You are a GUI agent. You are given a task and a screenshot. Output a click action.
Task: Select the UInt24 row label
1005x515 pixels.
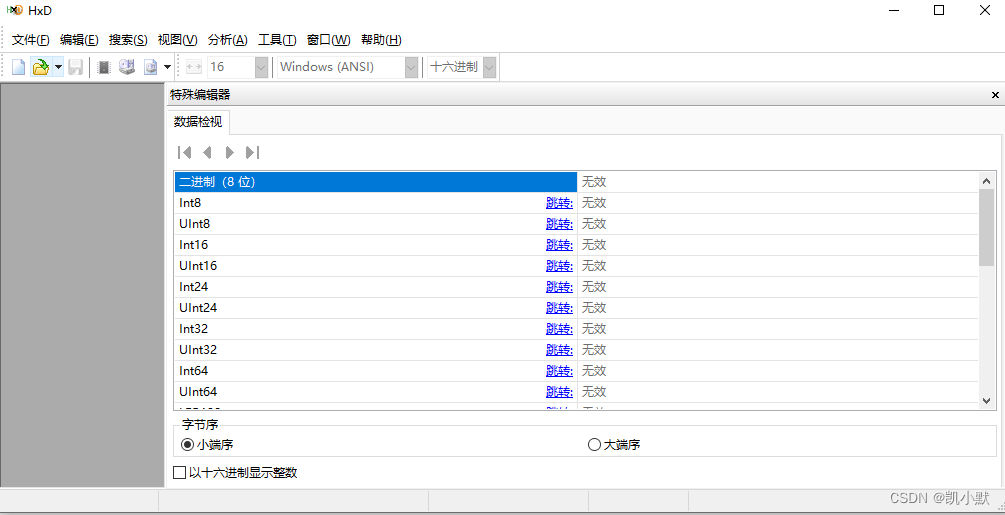click(x=198, y=308)
